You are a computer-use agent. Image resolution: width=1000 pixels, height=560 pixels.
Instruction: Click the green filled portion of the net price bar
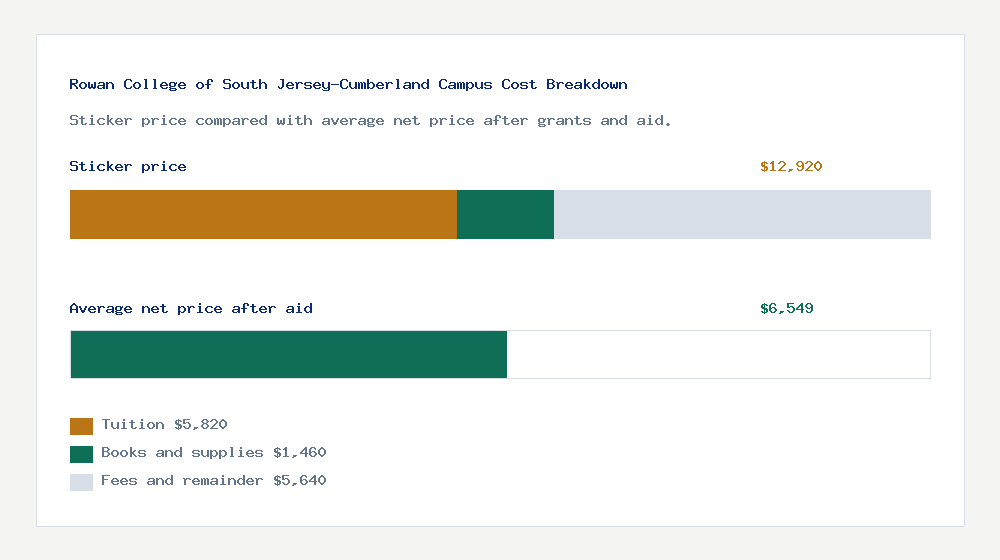coord(289,354)
